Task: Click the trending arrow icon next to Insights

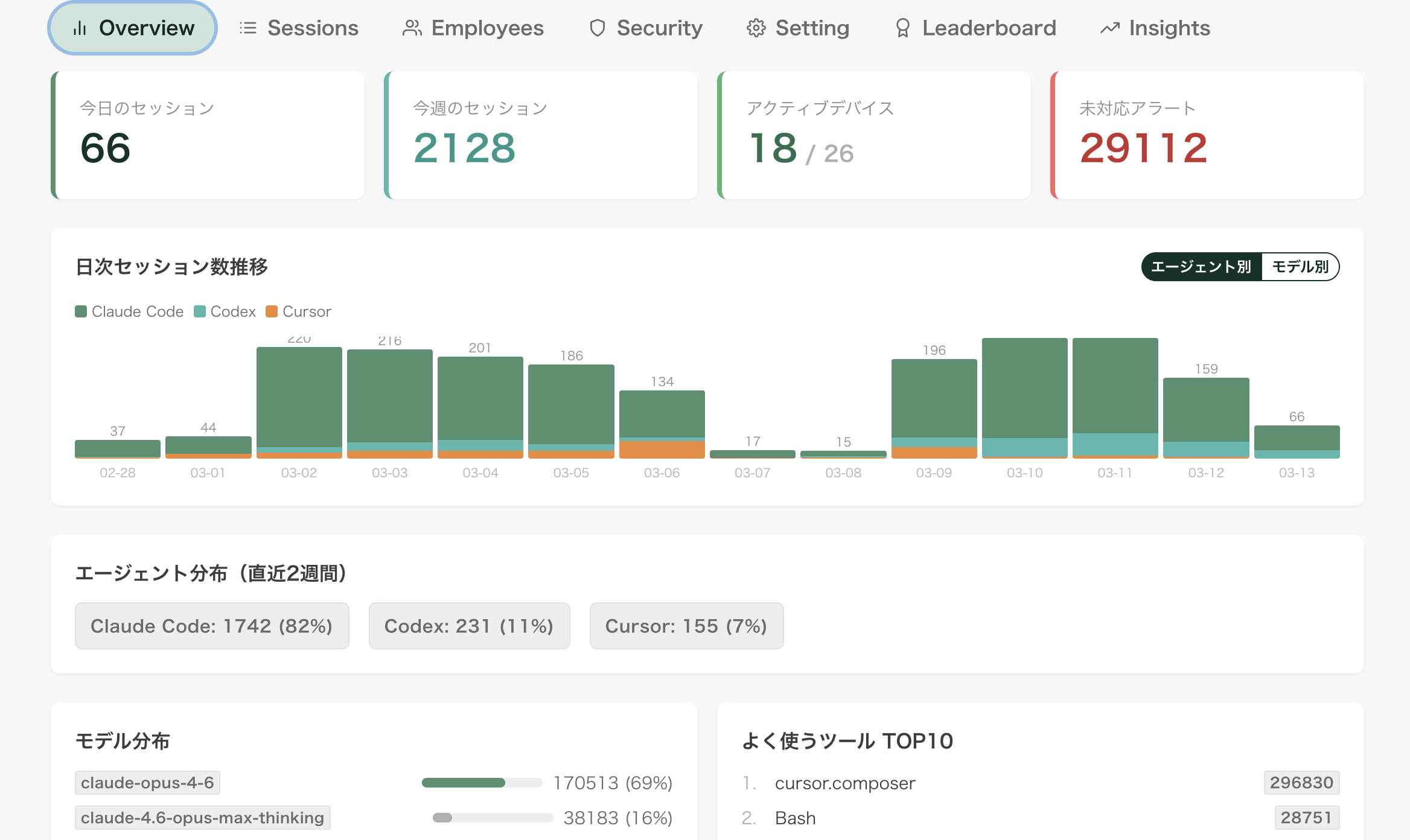Action: [x=1109, y=28]
